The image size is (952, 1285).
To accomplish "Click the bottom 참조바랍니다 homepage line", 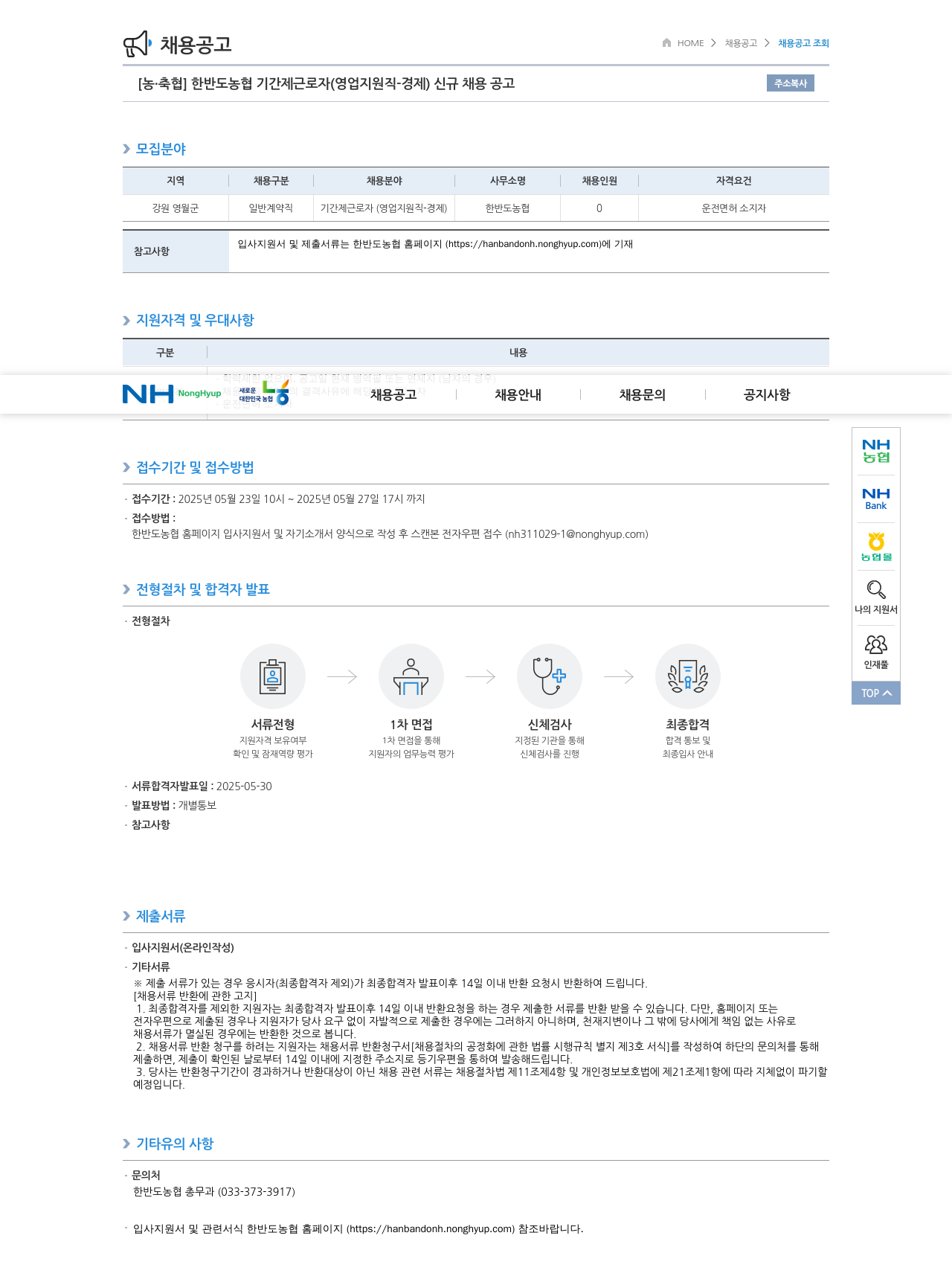I will click(358, 1229).
